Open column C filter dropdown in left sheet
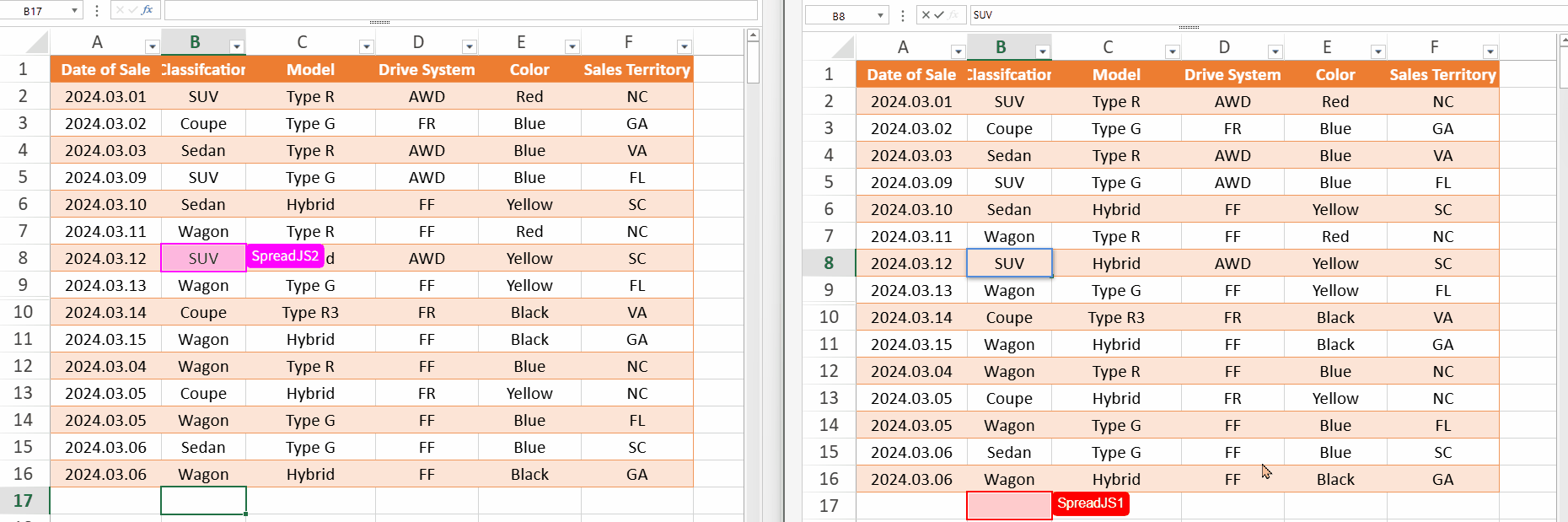The image size is (1568, 522). [x=366, y=47]
